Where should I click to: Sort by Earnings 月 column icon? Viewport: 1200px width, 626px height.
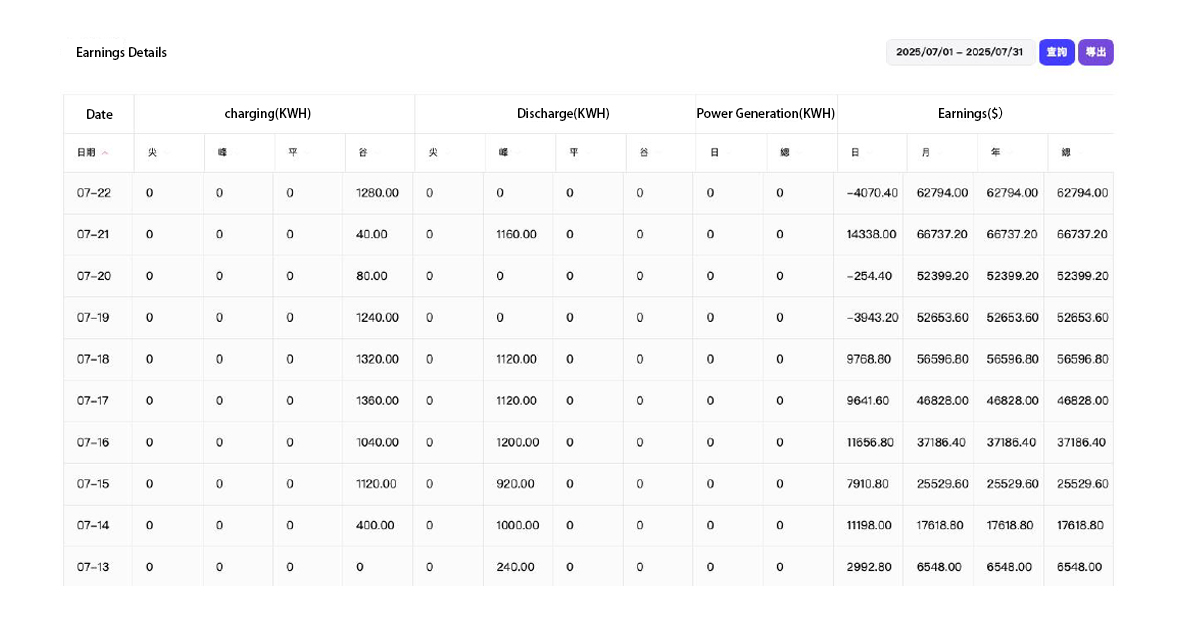[x=939, y=153]
